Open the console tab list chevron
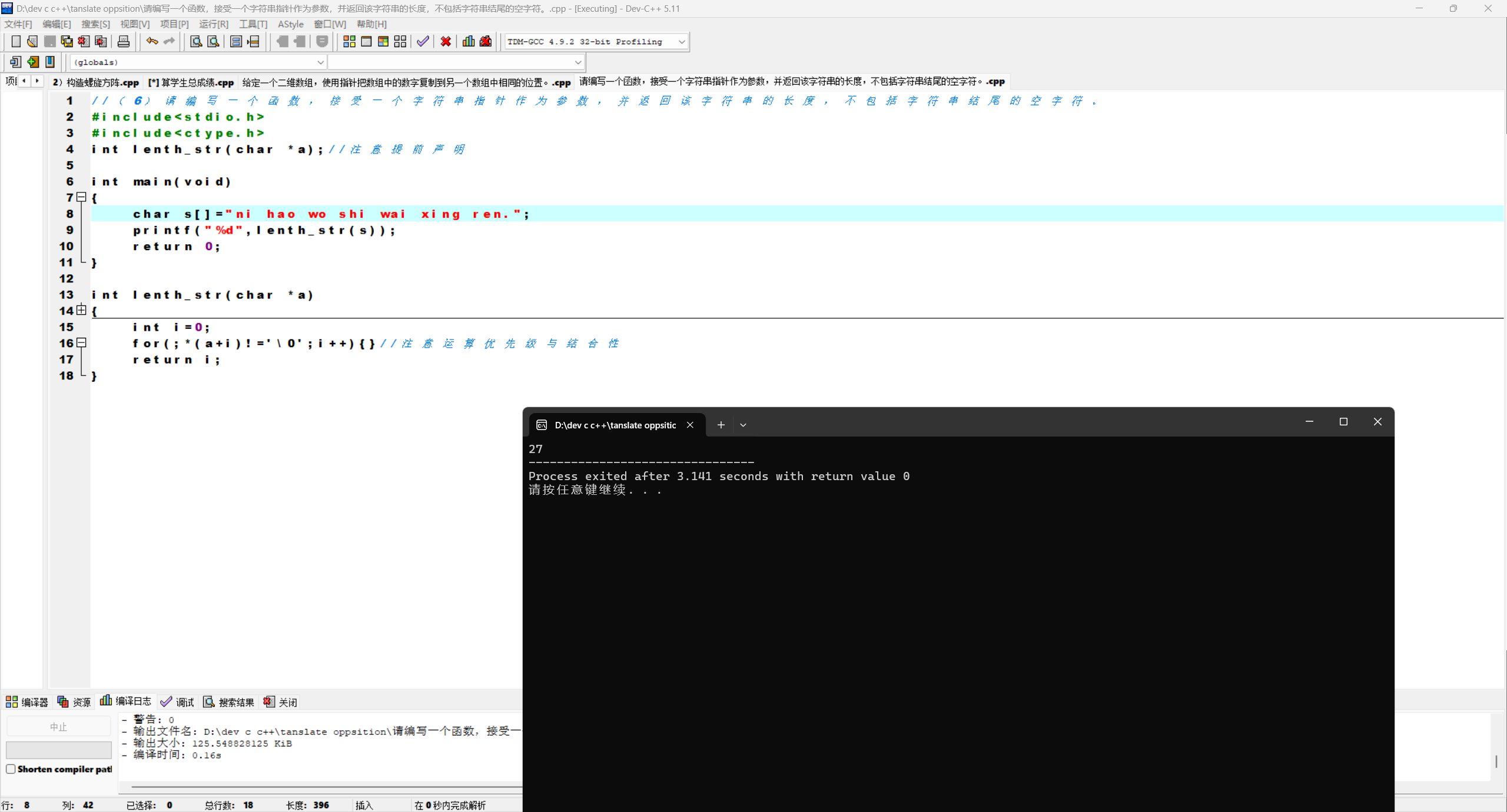 [x=743, y=425]
